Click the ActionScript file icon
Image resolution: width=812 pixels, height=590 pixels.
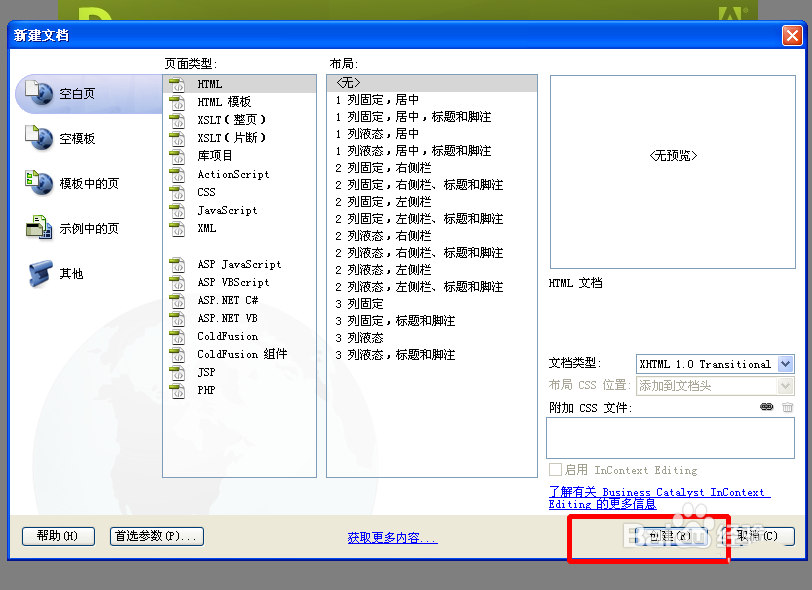177,174
